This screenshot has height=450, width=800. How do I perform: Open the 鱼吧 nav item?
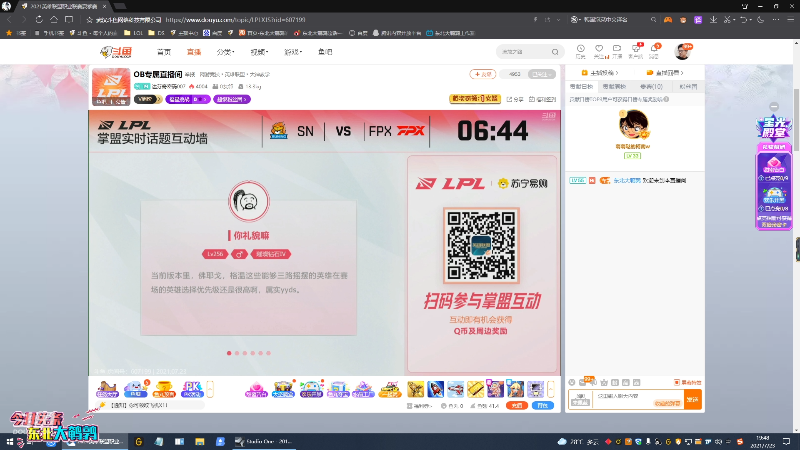(x=325, y=52)
